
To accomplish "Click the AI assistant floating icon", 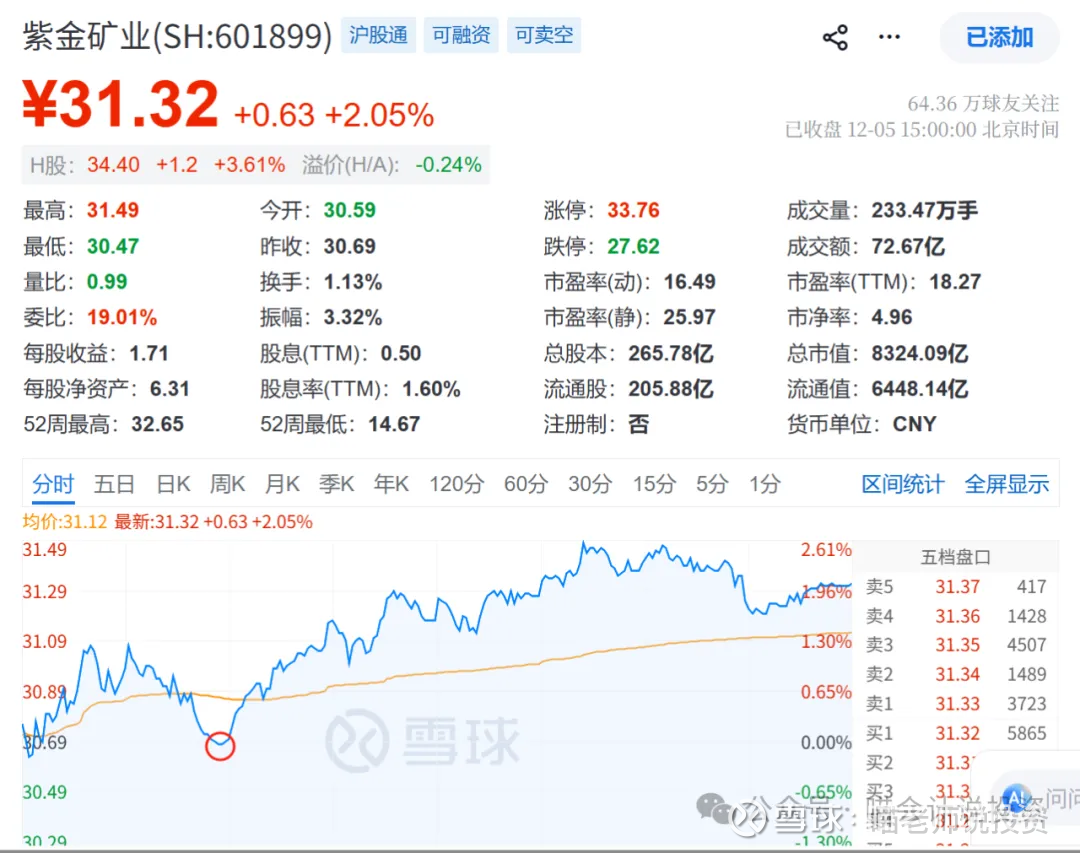I will tap(1017, 797).
